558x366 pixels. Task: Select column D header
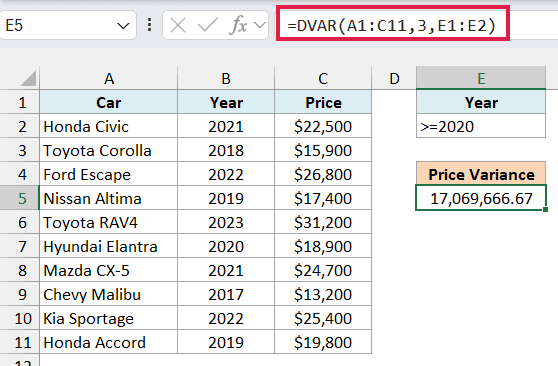coord(394,78)
